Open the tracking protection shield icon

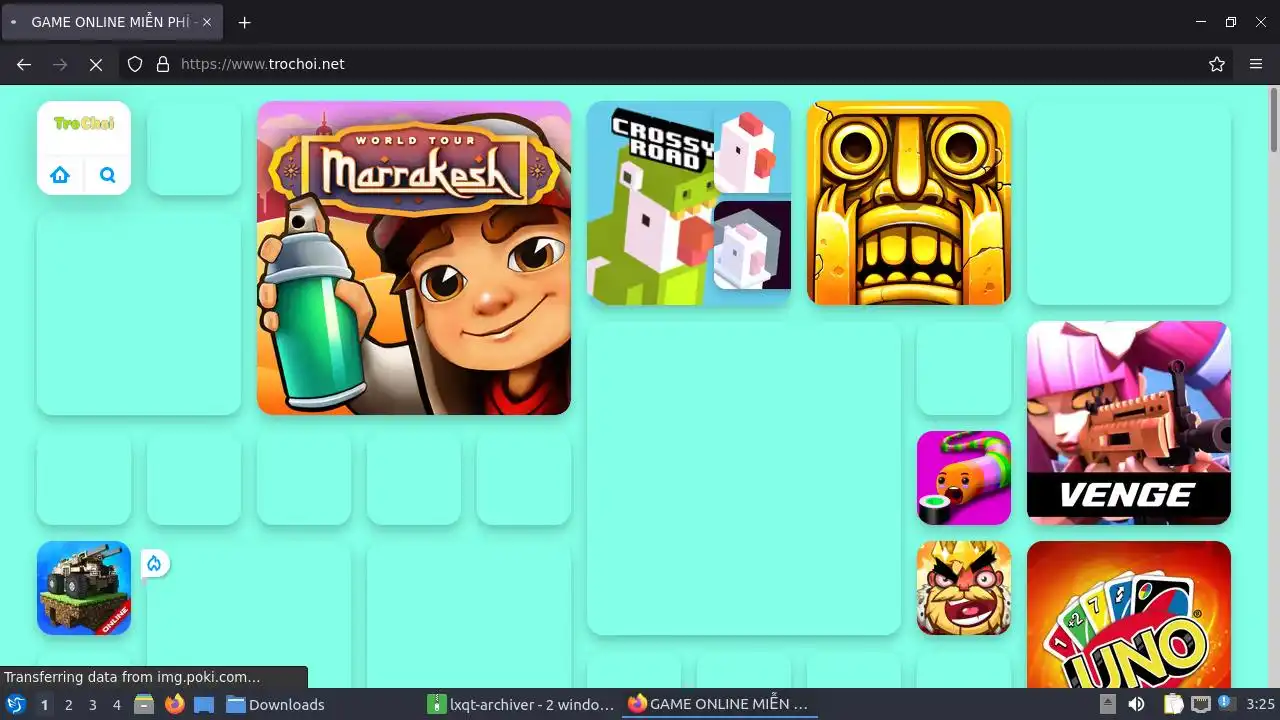point(136,64)
